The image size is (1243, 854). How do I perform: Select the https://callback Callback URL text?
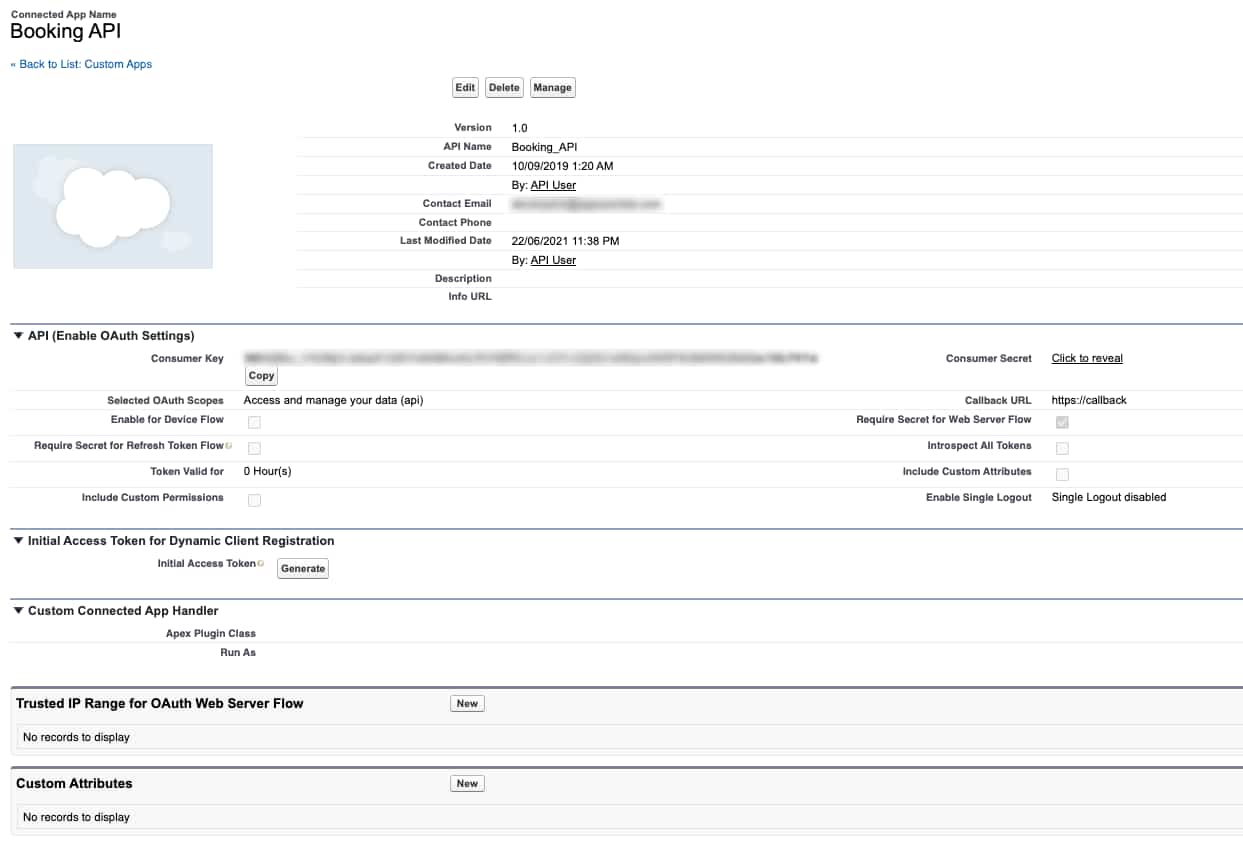(x=1089, y=400)
